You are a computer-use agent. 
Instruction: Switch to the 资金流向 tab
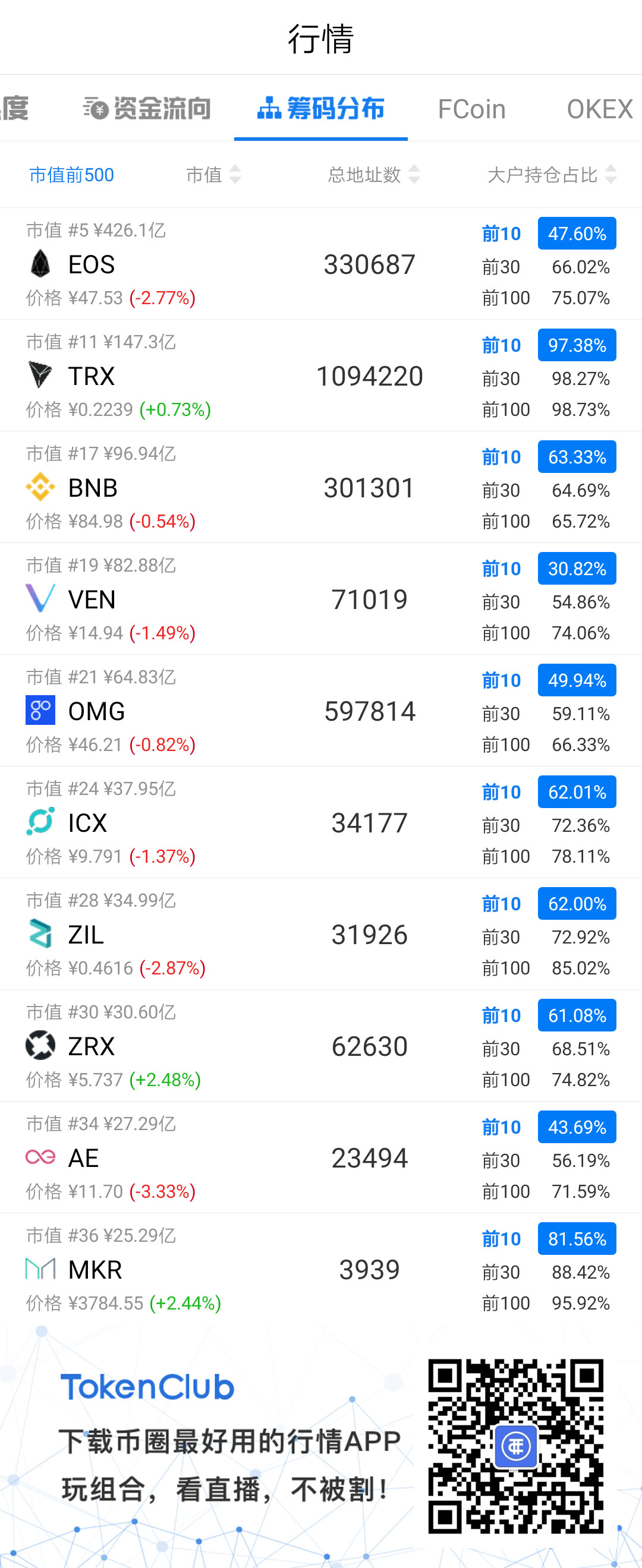147,109
